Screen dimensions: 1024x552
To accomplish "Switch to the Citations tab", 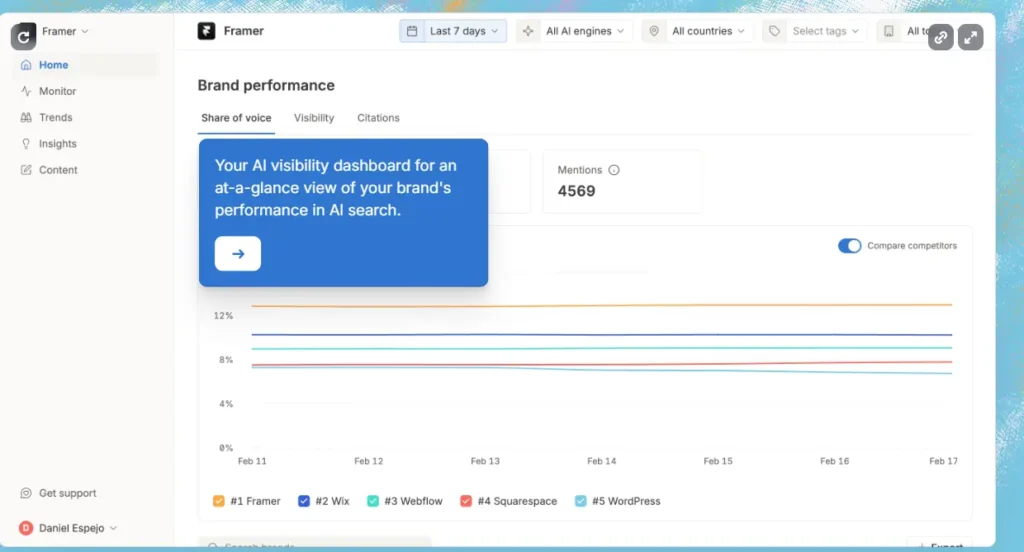I will pyautogui.click(x=378, y=118).
